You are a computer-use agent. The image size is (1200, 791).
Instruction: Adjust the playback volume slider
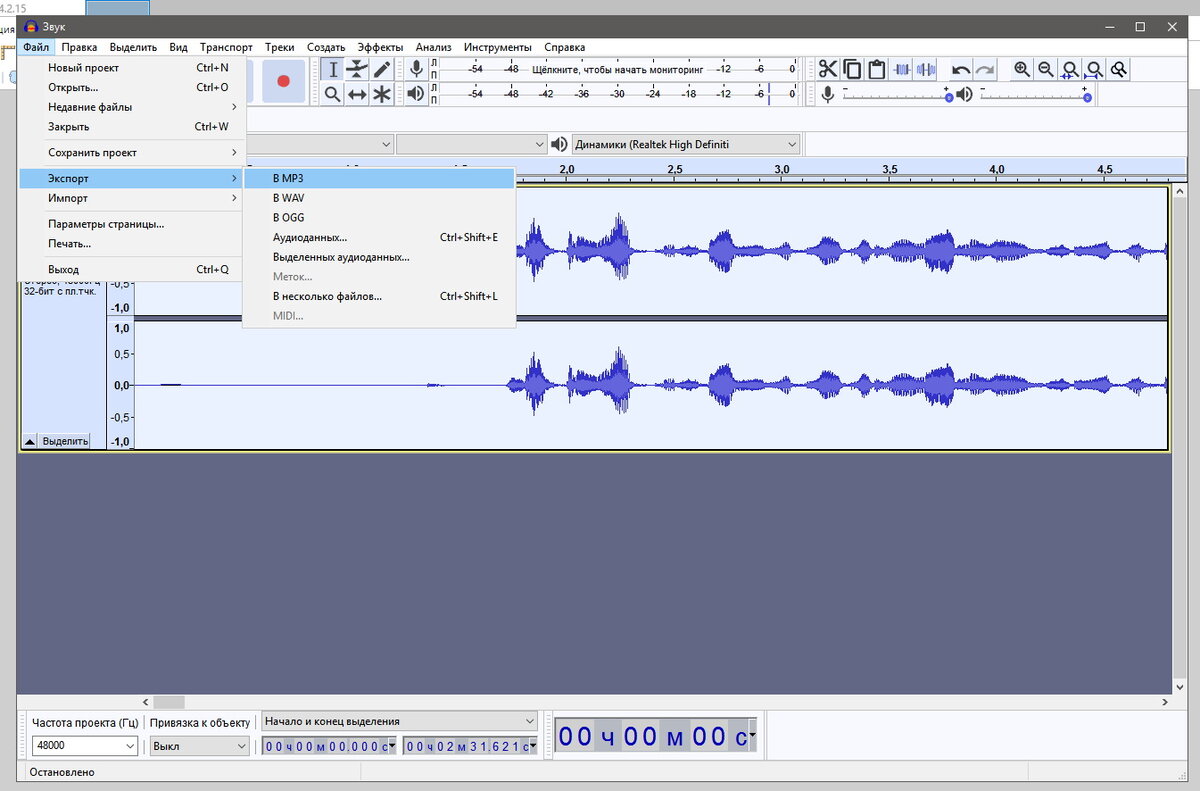coord(1034,94)
